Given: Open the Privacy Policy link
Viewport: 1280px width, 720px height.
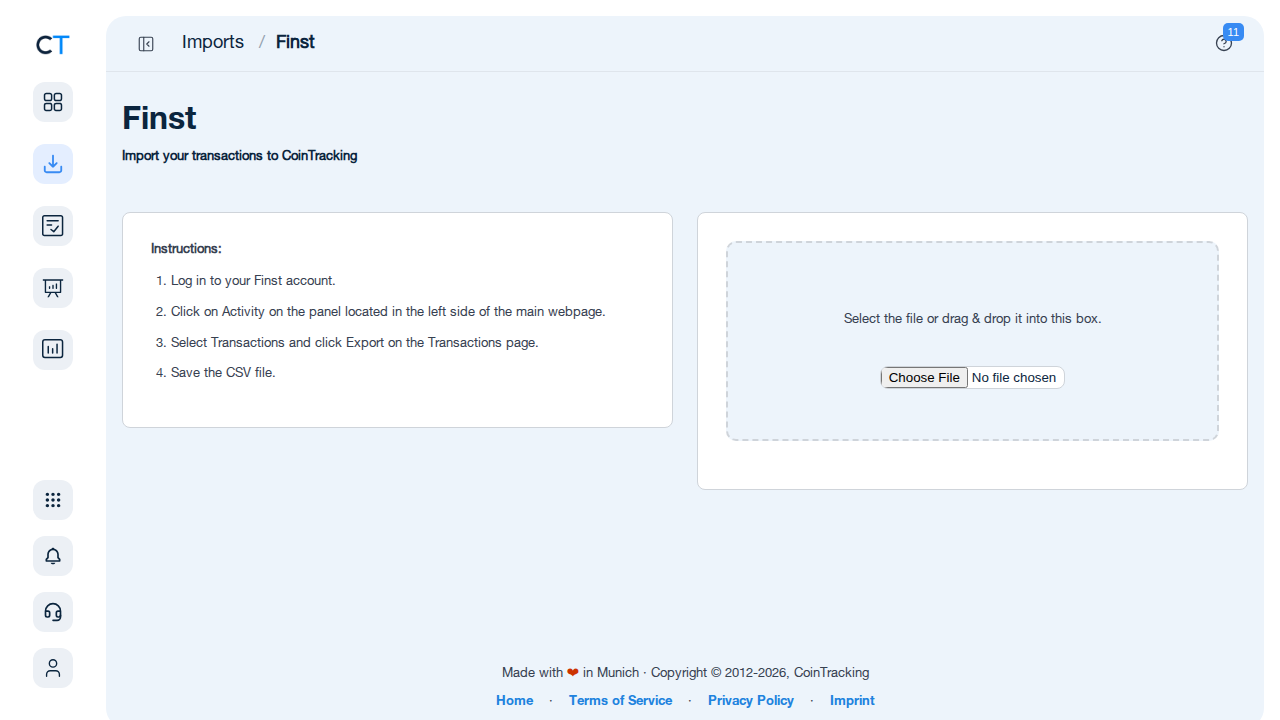Looking at the screenshot, I should tap(751, 700).
